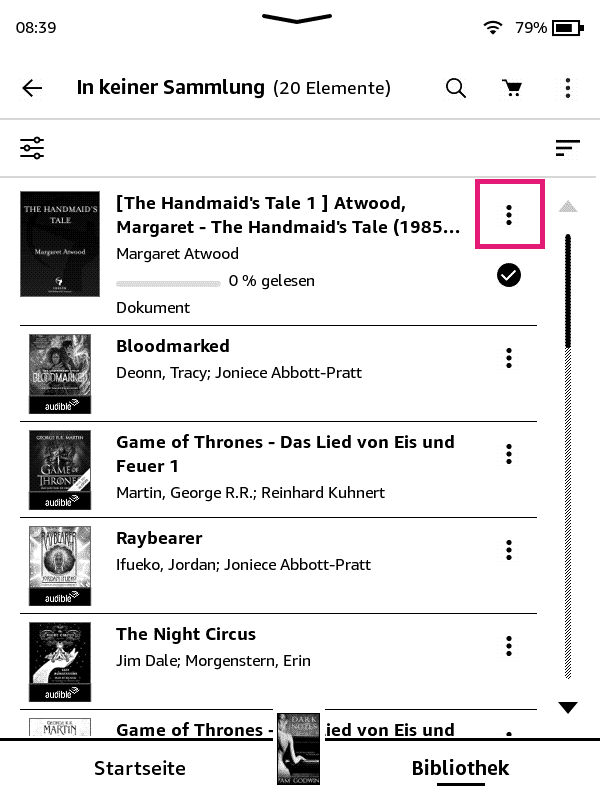Toggle the downloaded checkmark on Handmaid's Tale

coord(509,276)
